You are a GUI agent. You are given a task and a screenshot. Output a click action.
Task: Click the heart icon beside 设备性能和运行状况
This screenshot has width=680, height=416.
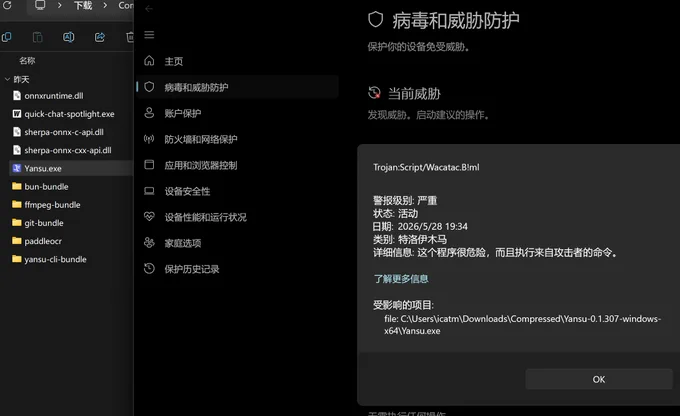pyautogui.click(x=149, y=216)
